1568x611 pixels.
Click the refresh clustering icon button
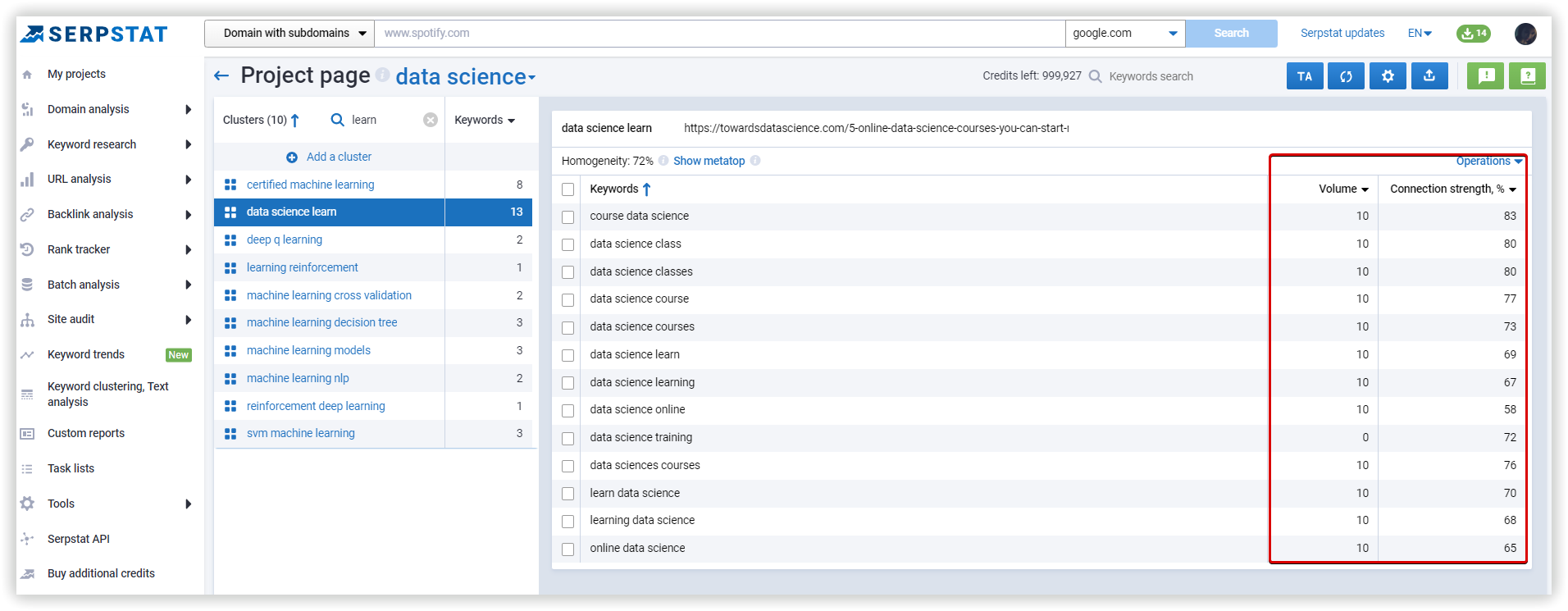[1346, 76]
